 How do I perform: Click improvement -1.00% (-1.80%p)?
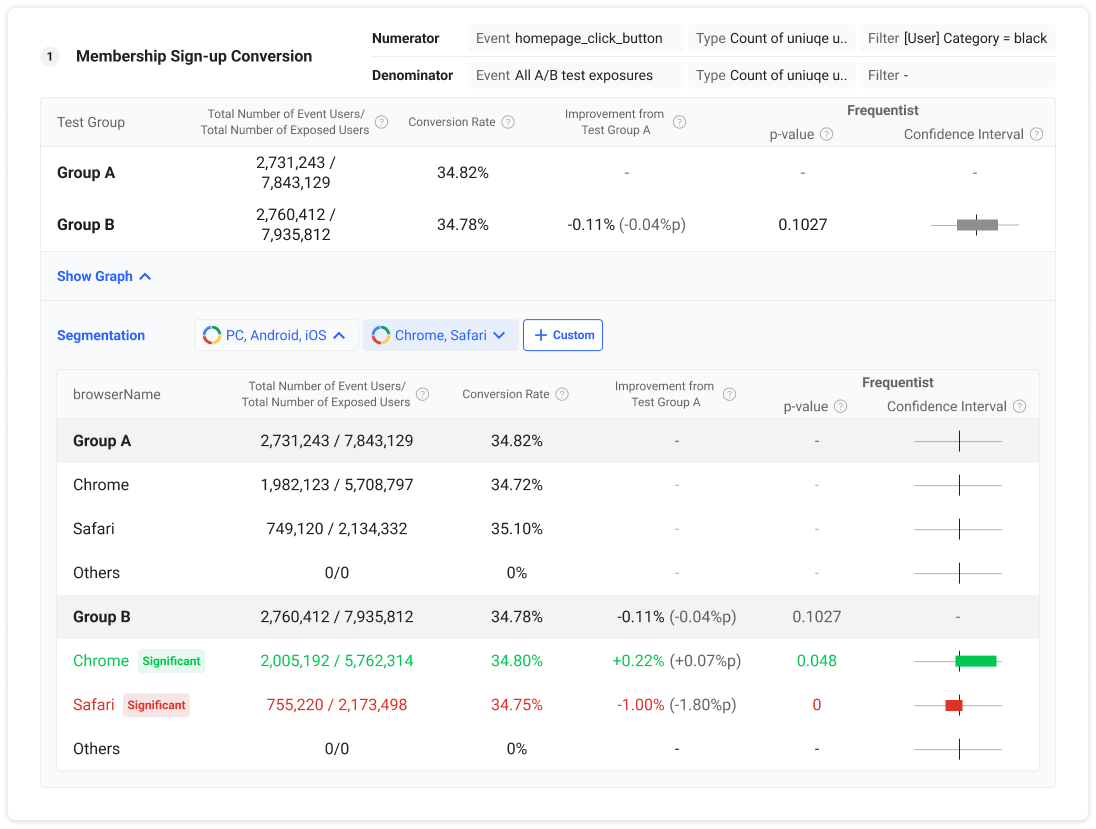[677, 705]
